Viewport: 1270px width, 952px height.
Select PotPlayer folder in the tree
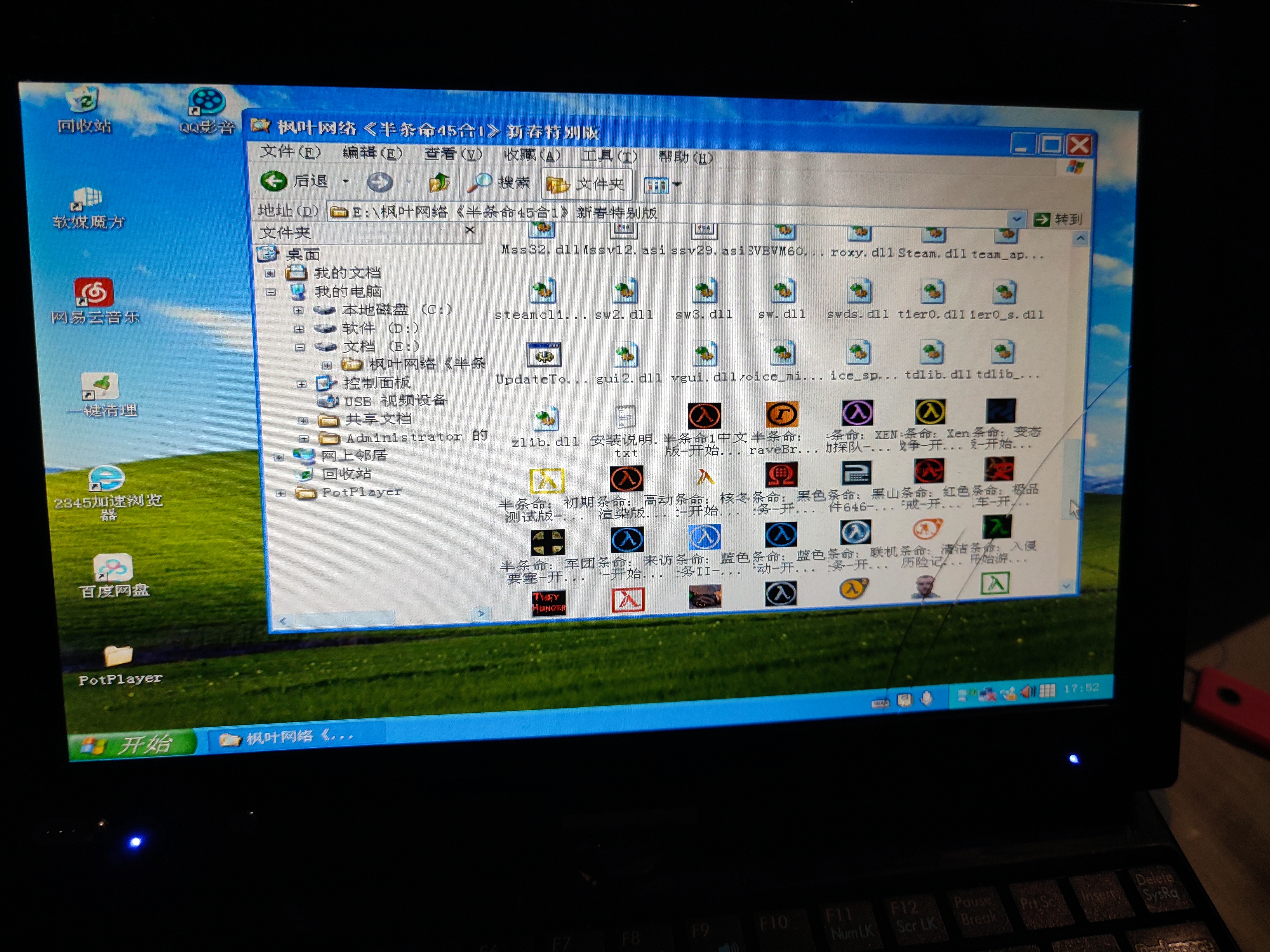pos(362,493)
